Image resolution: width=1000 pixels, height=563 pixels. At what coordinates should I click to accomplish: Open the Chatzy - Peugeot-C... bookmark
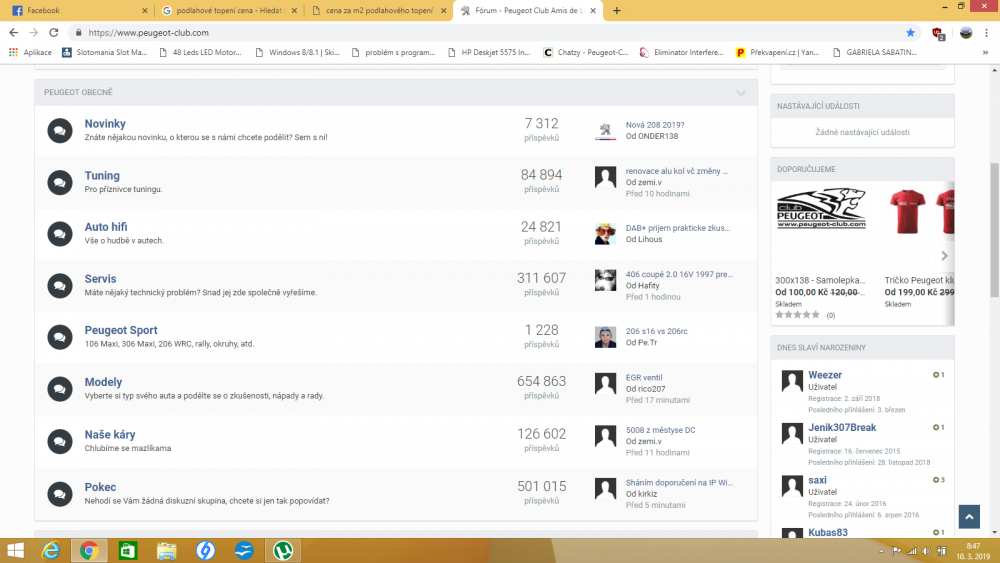pyautogui.click(x=586, y=52)
